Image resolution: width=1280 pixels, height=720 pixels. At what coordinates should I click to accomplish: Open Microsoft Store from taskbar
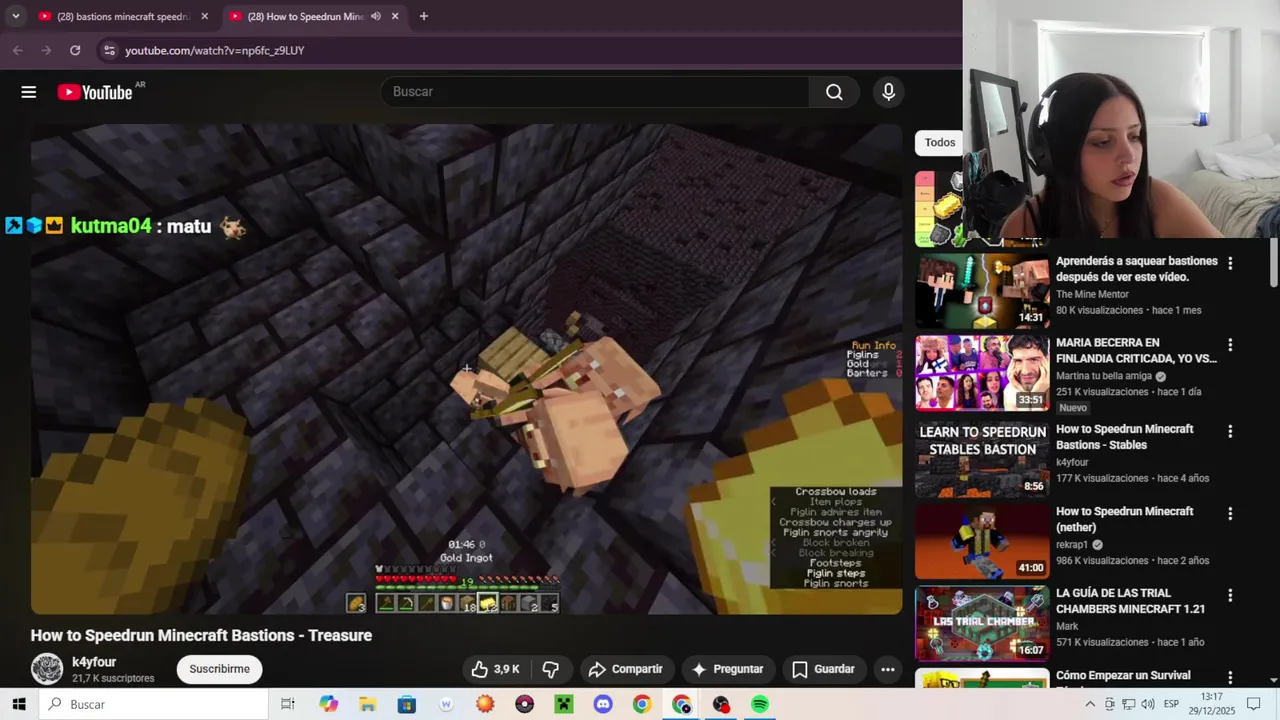[x=406, y=704]
